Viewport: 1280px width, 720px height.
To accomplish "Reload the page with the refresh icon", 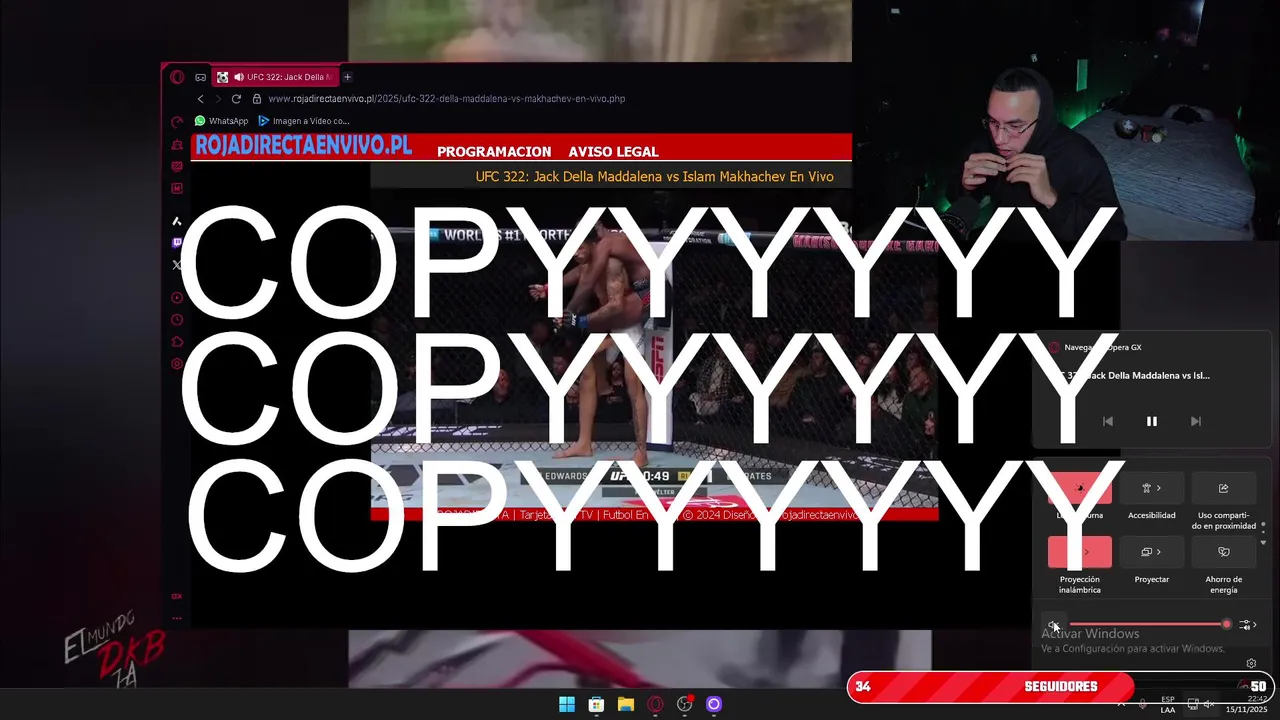I will click(x=236, y=99).
